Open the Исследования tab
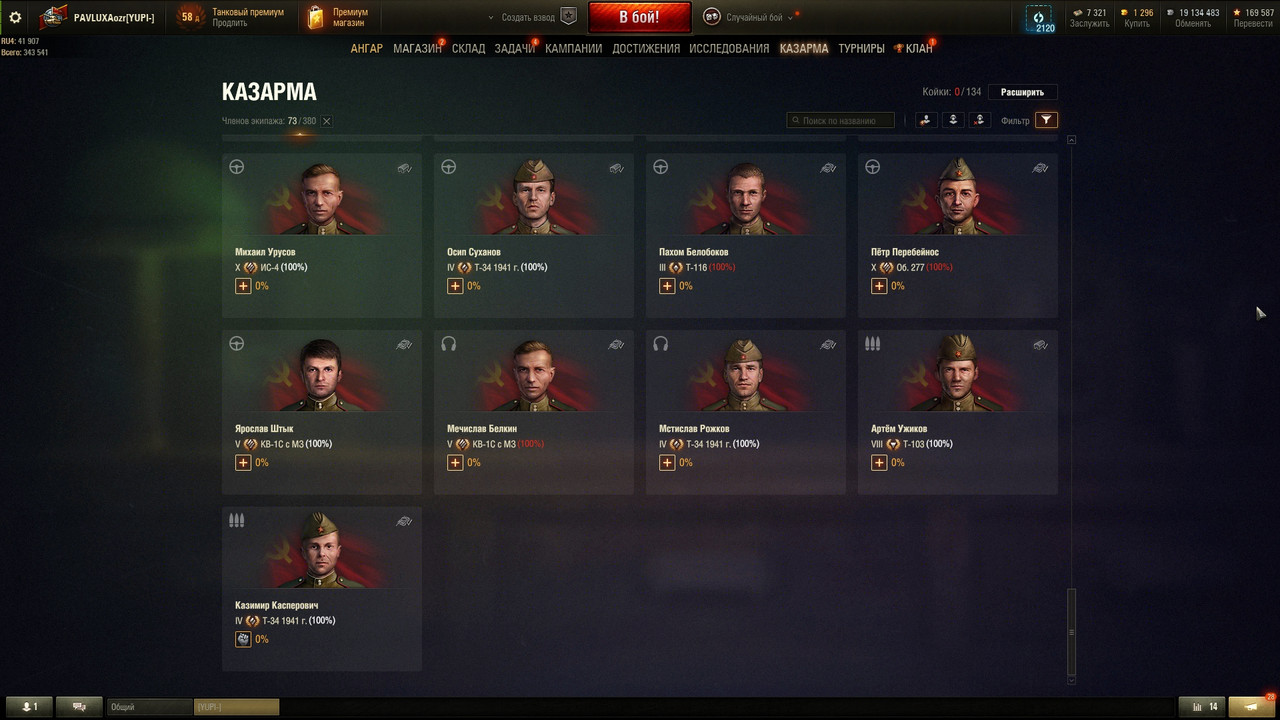Screen dimensions: 1280x720 (x=729, y=48)
